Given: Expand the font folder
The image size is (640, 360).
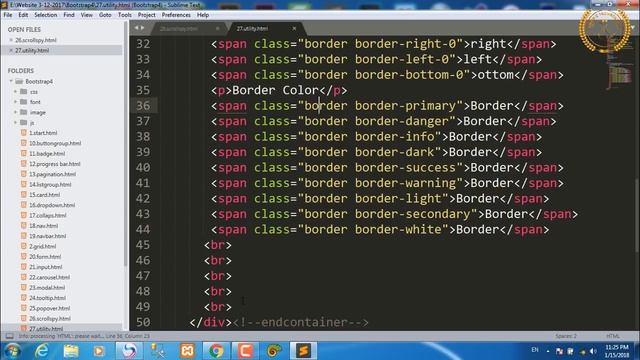Looking at the screenshot, I should point(16,102).
